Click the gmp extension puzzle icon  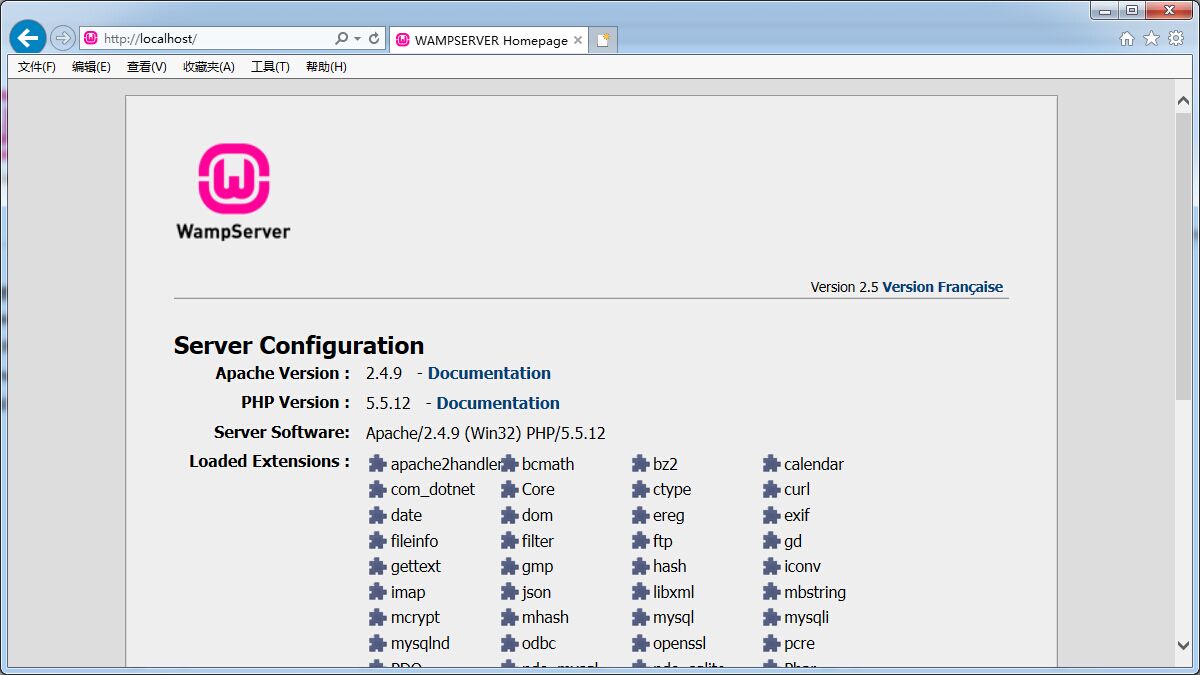click(x=509, y=567)
